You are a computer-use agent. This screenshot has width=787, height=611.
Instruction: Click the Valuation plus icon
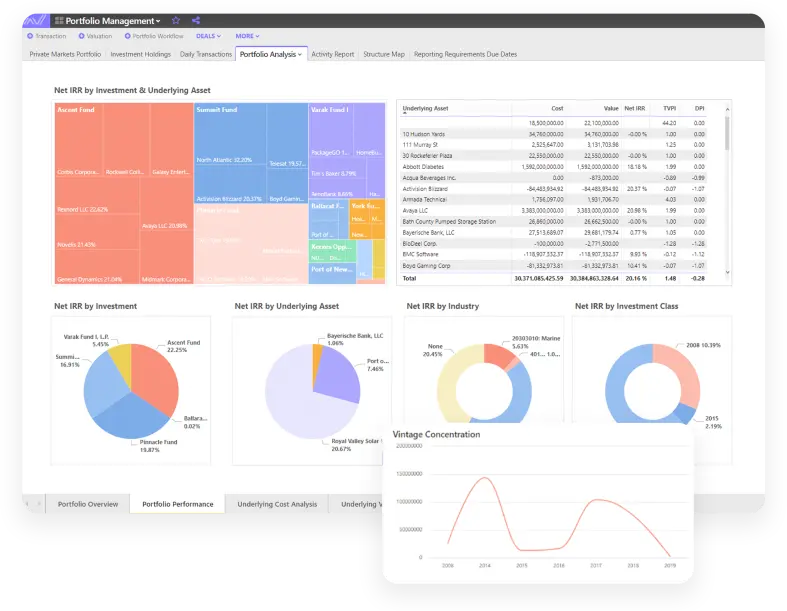pos(82,36)
